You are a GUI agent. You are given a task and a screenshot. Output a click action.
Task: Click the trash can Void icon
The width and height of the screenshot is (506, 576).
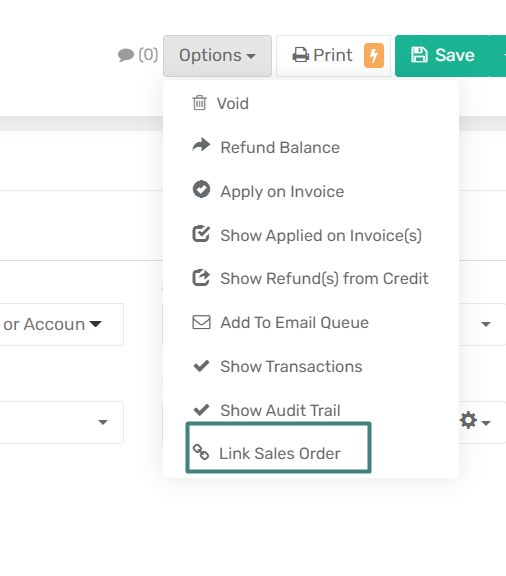click(200, 103)
